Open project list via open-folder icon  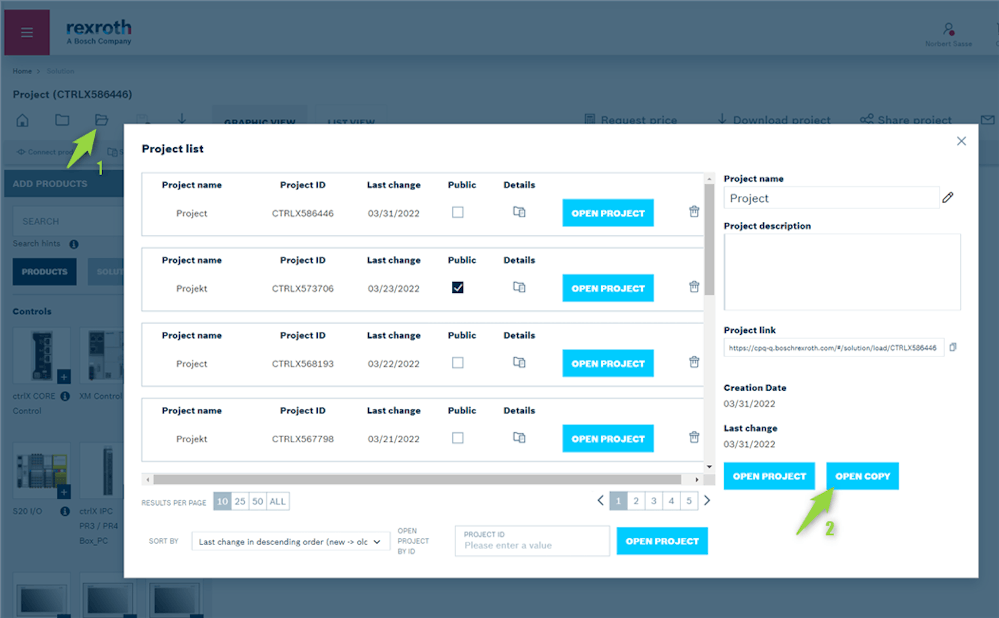click(101, 120)
